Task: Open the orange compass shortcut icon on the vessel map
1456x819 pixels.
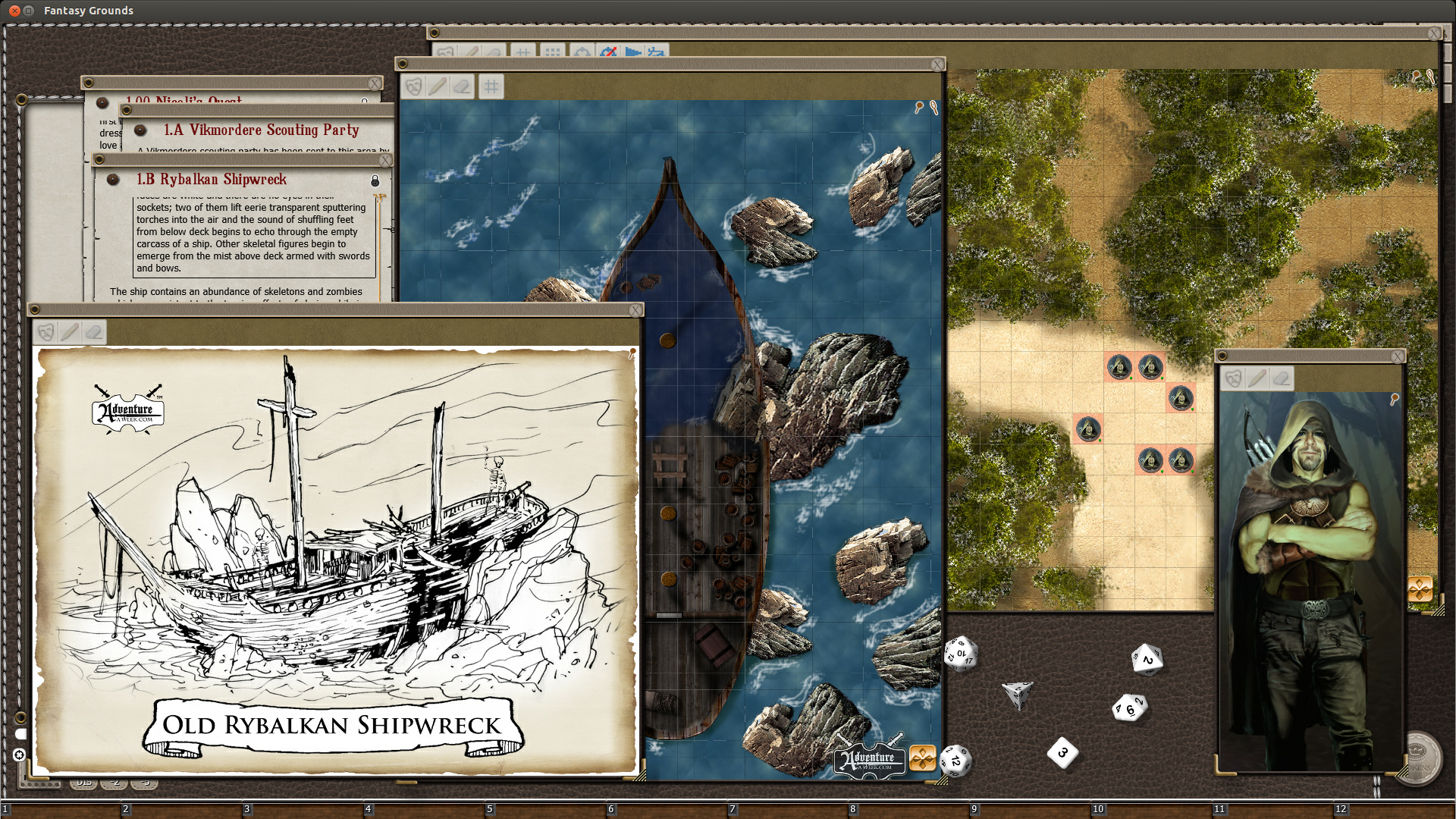Action: coord(922,758)
